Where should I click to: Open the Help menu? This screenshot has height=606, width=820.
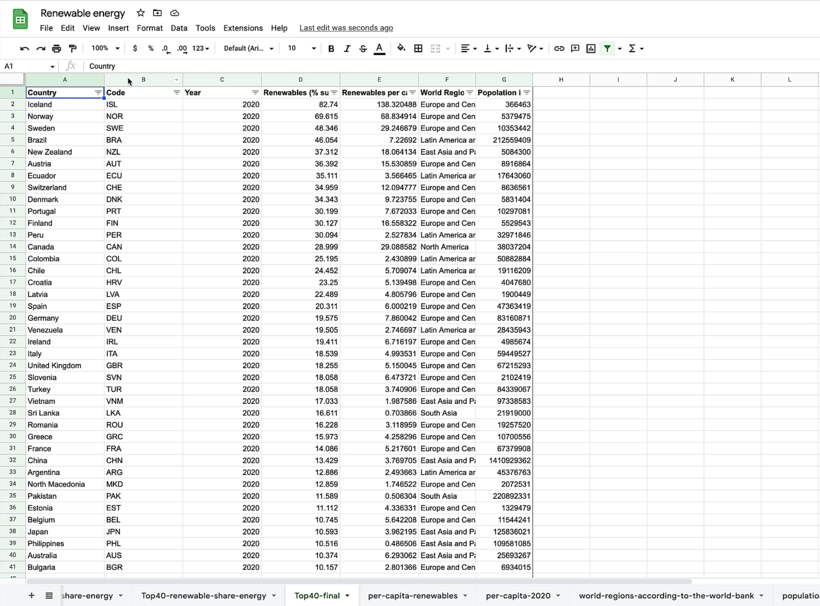[x=279, y=28]
